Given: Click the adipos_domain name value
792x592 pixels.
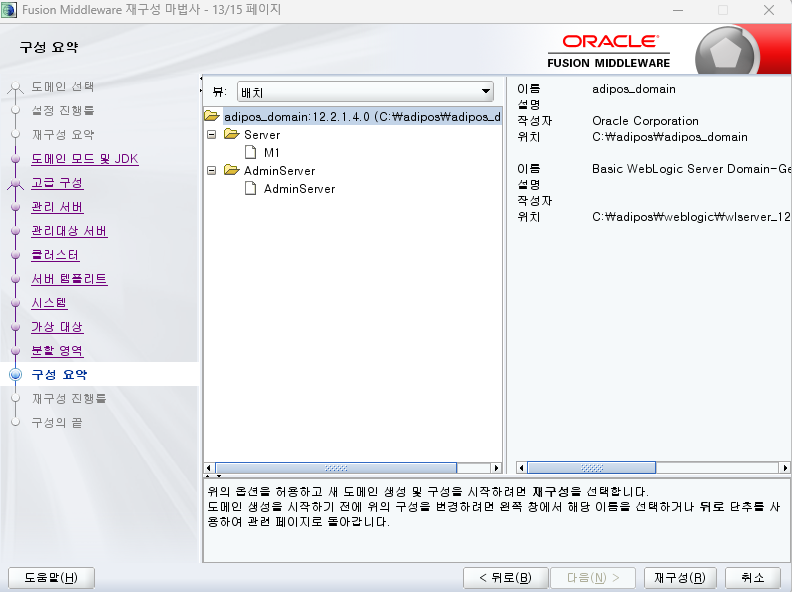Looking at the screenshot, I should click(x=634, y=89).
